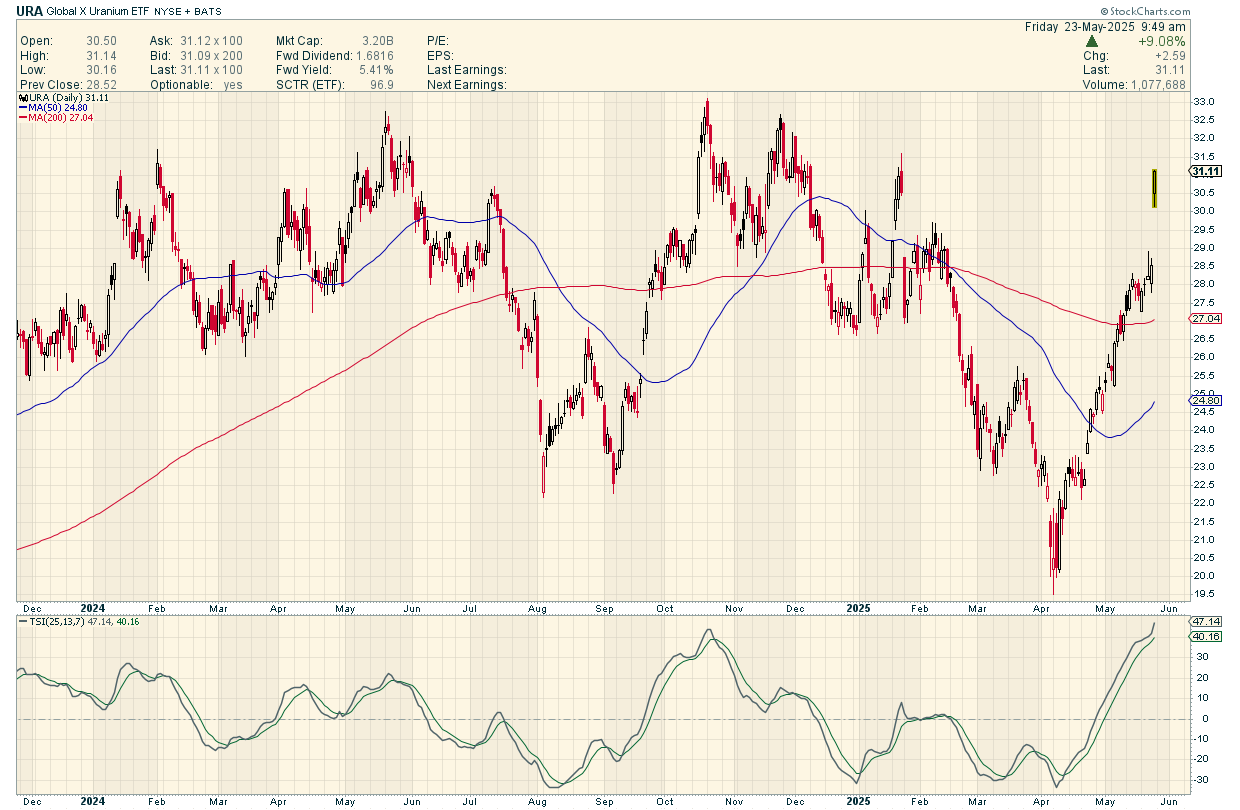Click the yellow highlighted latest candlestick
Viewport: 1240px width, 810px height.
(1155, 188)
